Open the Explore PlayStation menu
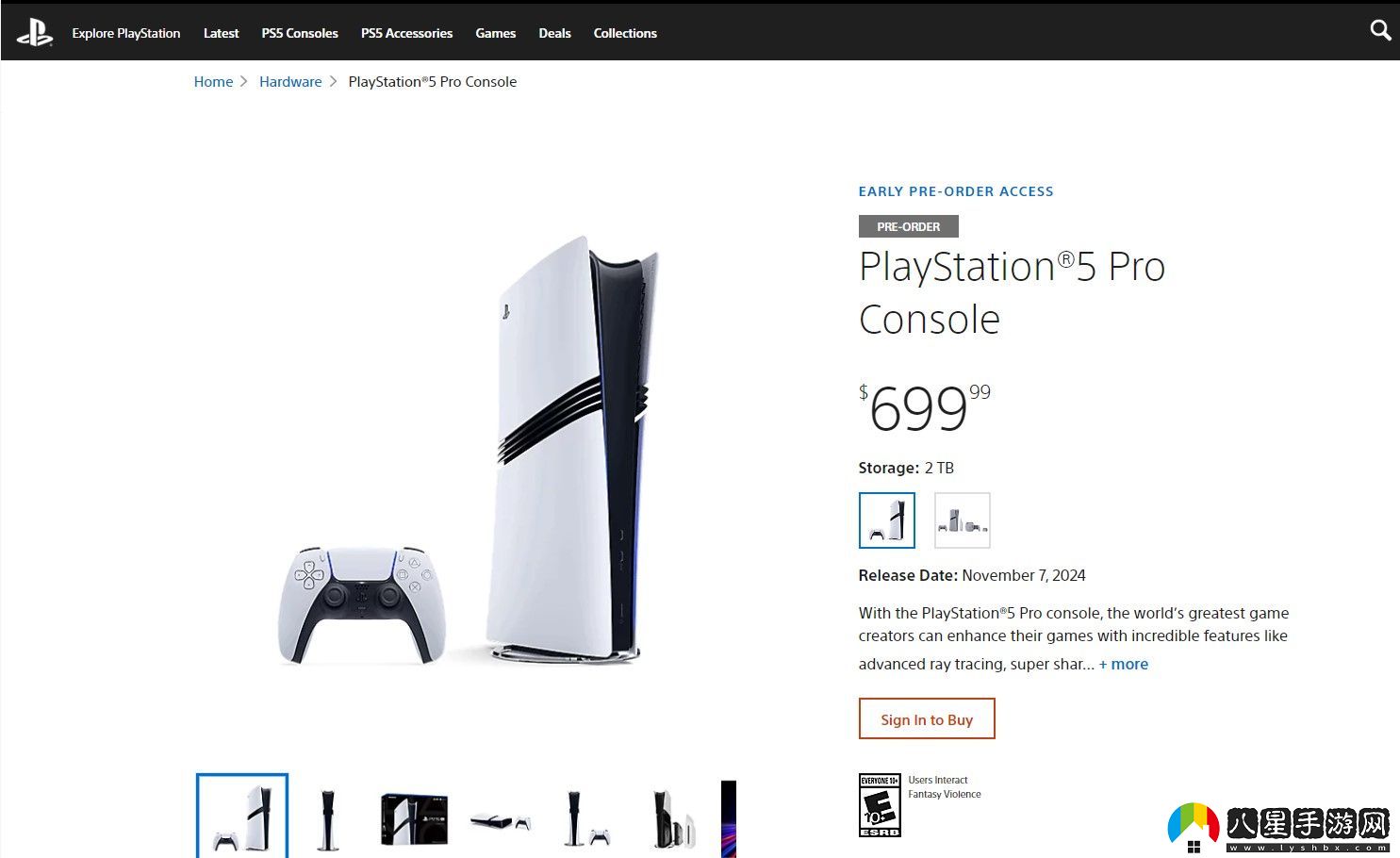Viewport: 1400px width, 858px height. pos(126,33)
